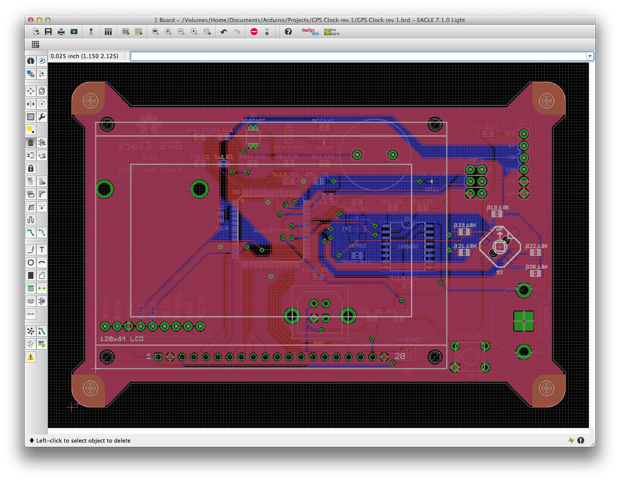Run the DRC design rule check
The height and width of the screenshot is (481, 620).
pyautogui.click(x=42, y=344)
